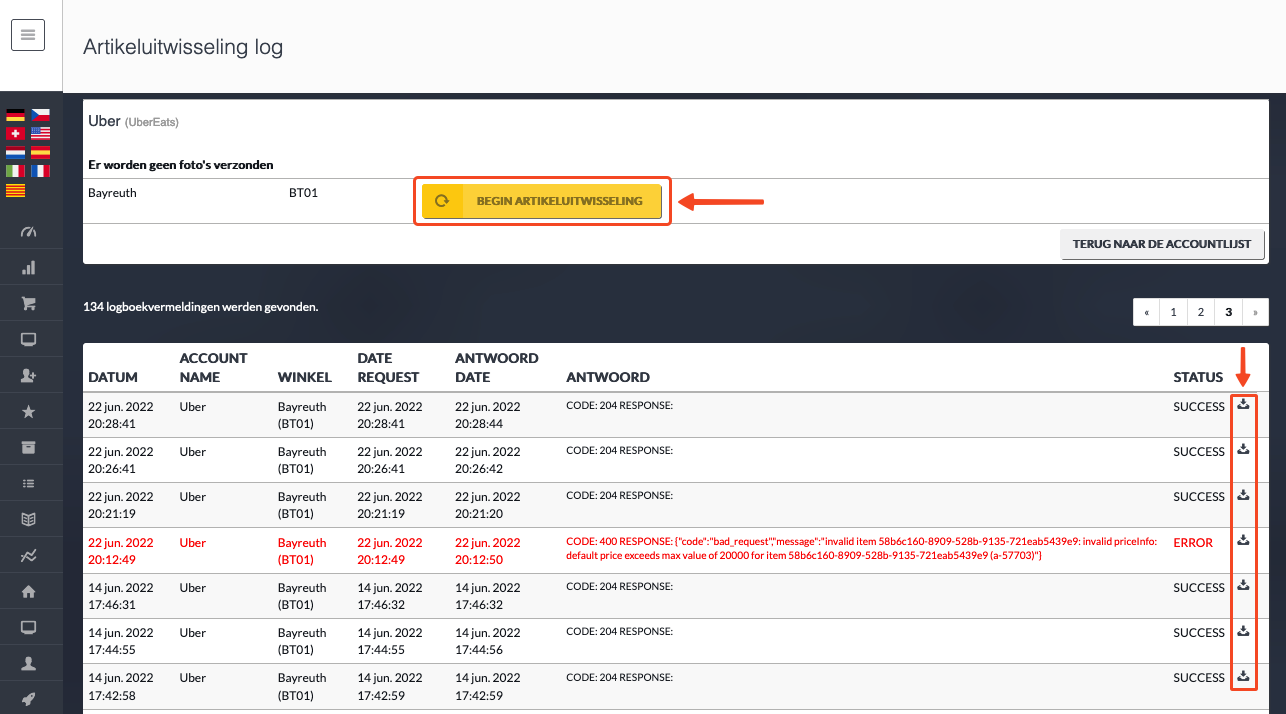Image resolution: width=1286 pixels, height=714 pixels.
Task: Download log from 17:46:31 row
Action: [x=1243, y=585]
